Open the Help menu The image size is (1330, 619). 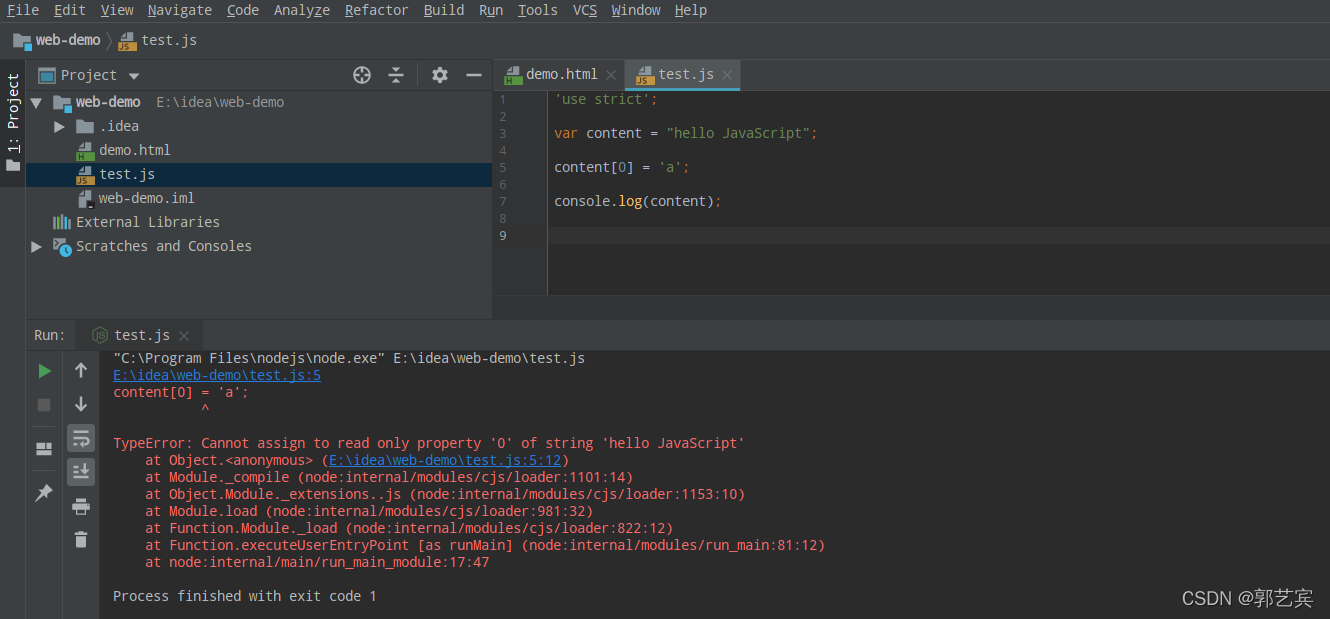[691, 10]
